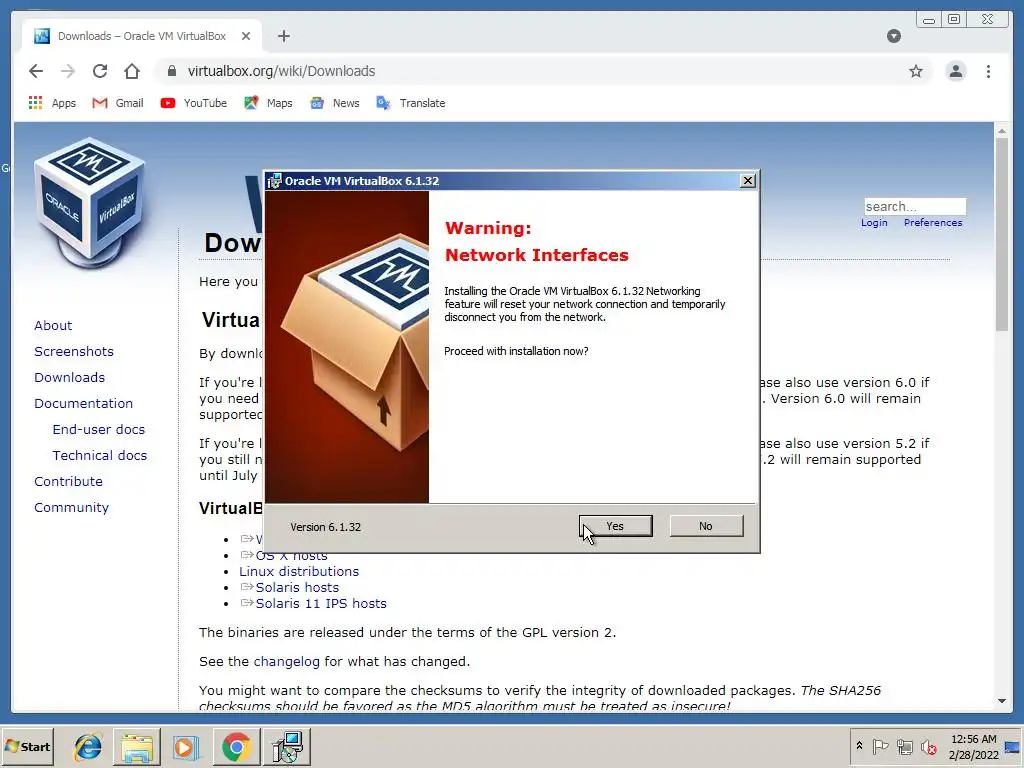Decline installation with the No button

(x=706, y=526)
